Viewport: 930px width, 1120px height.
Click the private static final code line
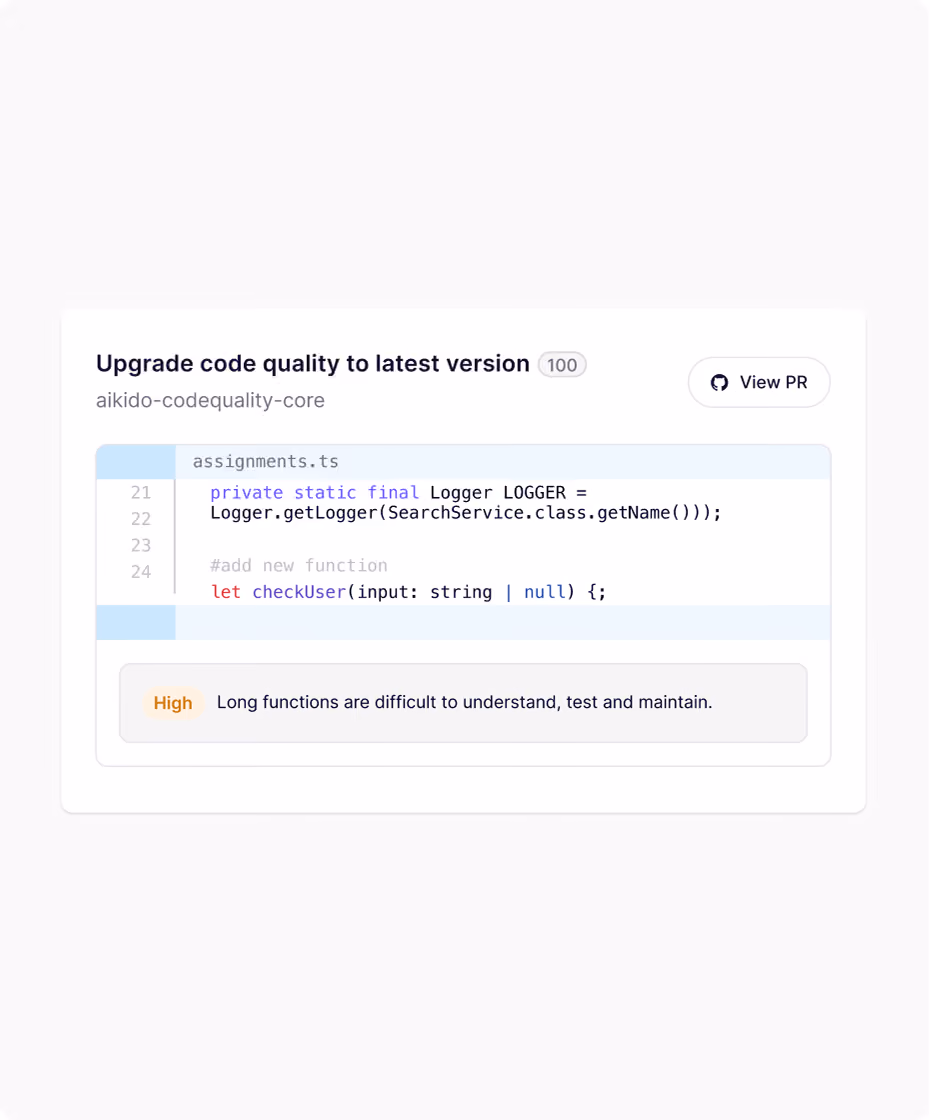(398, 492)
